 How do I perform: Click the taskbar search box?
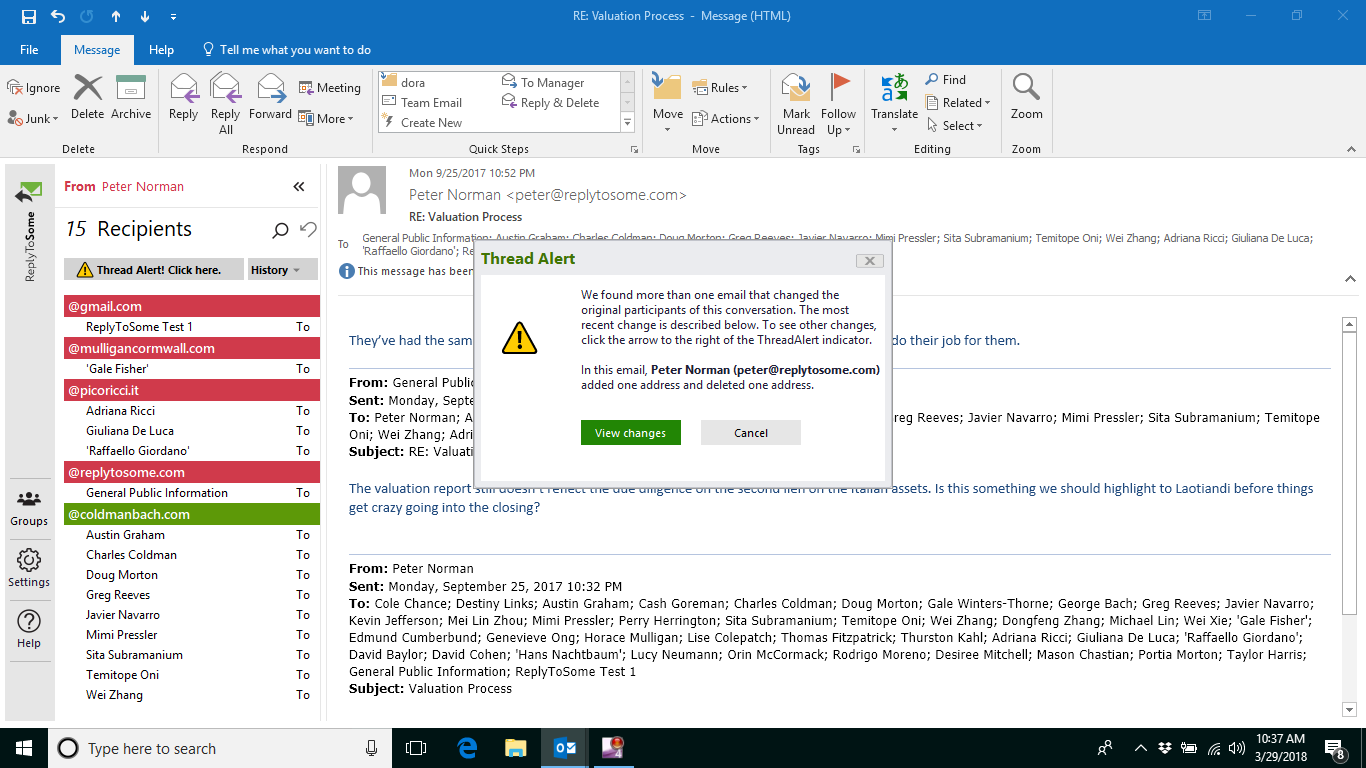(x=220, y=748)
